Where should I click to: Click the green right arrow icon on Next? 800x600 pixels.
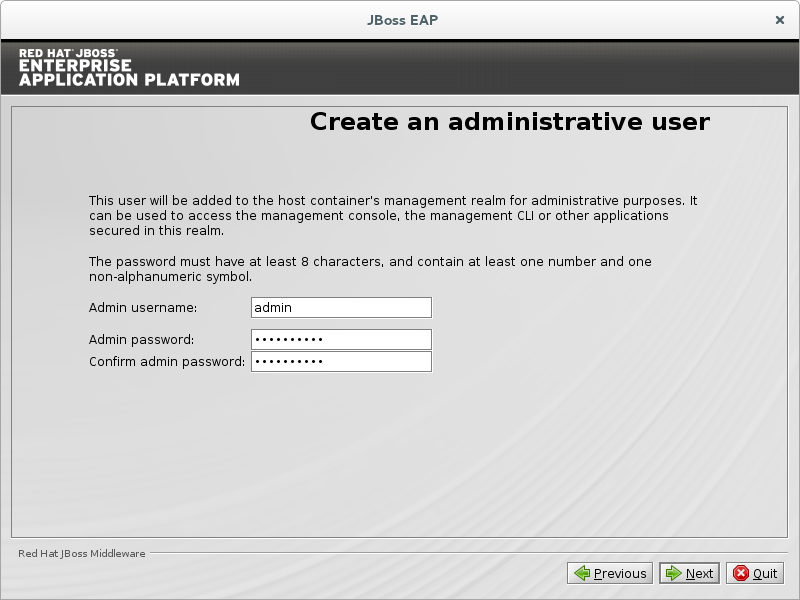(x=674, y=573)
